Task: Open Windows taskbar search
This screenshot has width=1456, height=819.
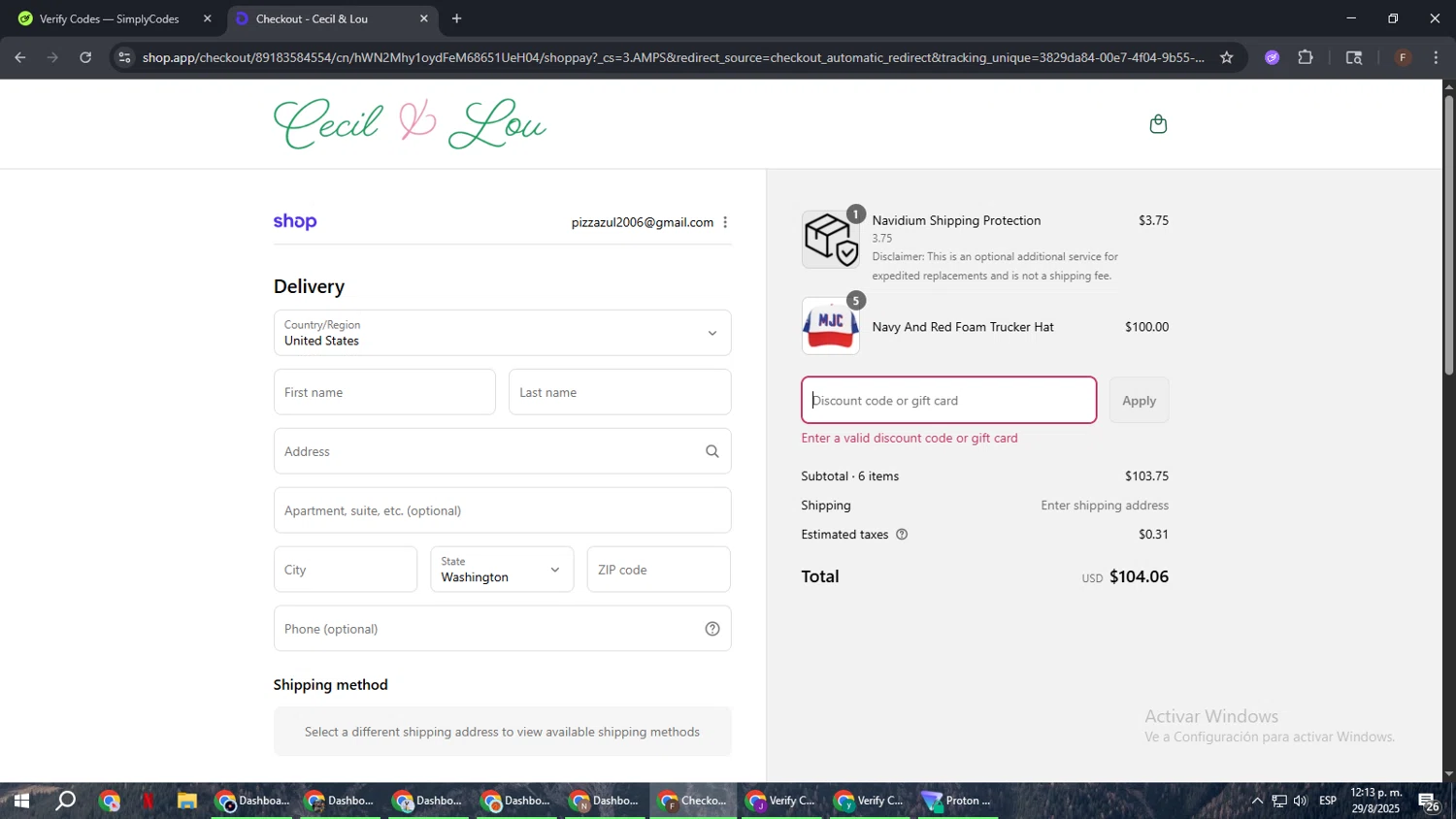Action: (65, 801)
